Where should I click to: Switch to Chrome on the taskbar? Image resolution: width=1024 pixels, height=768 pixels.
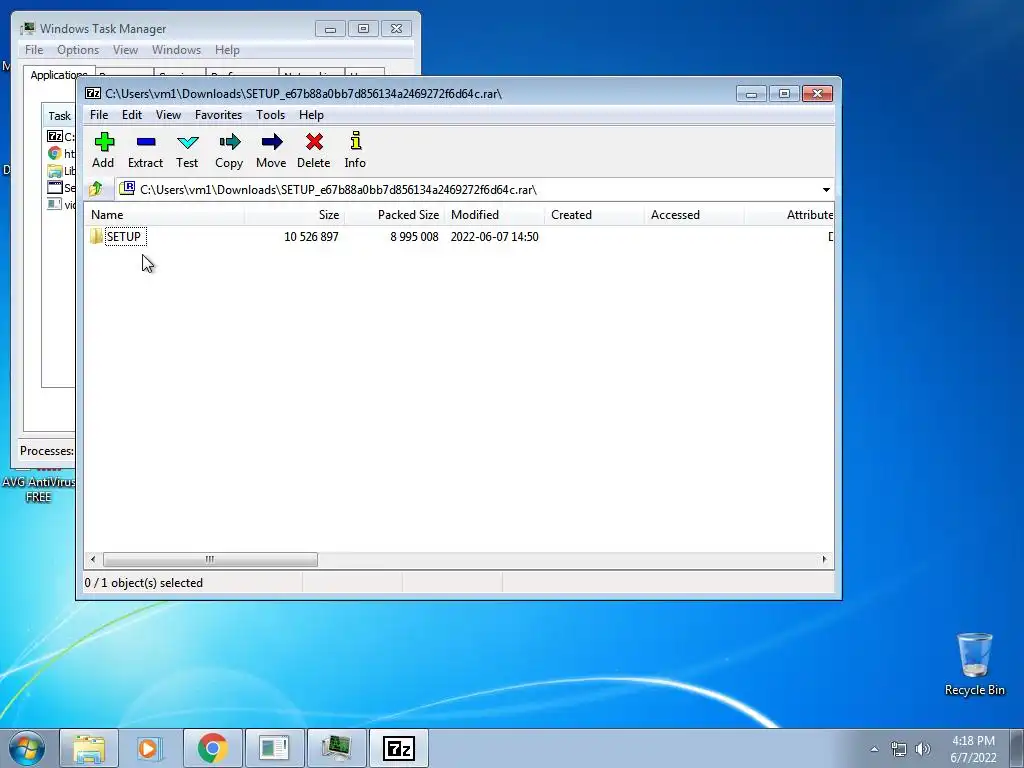[x=212, y=748]
